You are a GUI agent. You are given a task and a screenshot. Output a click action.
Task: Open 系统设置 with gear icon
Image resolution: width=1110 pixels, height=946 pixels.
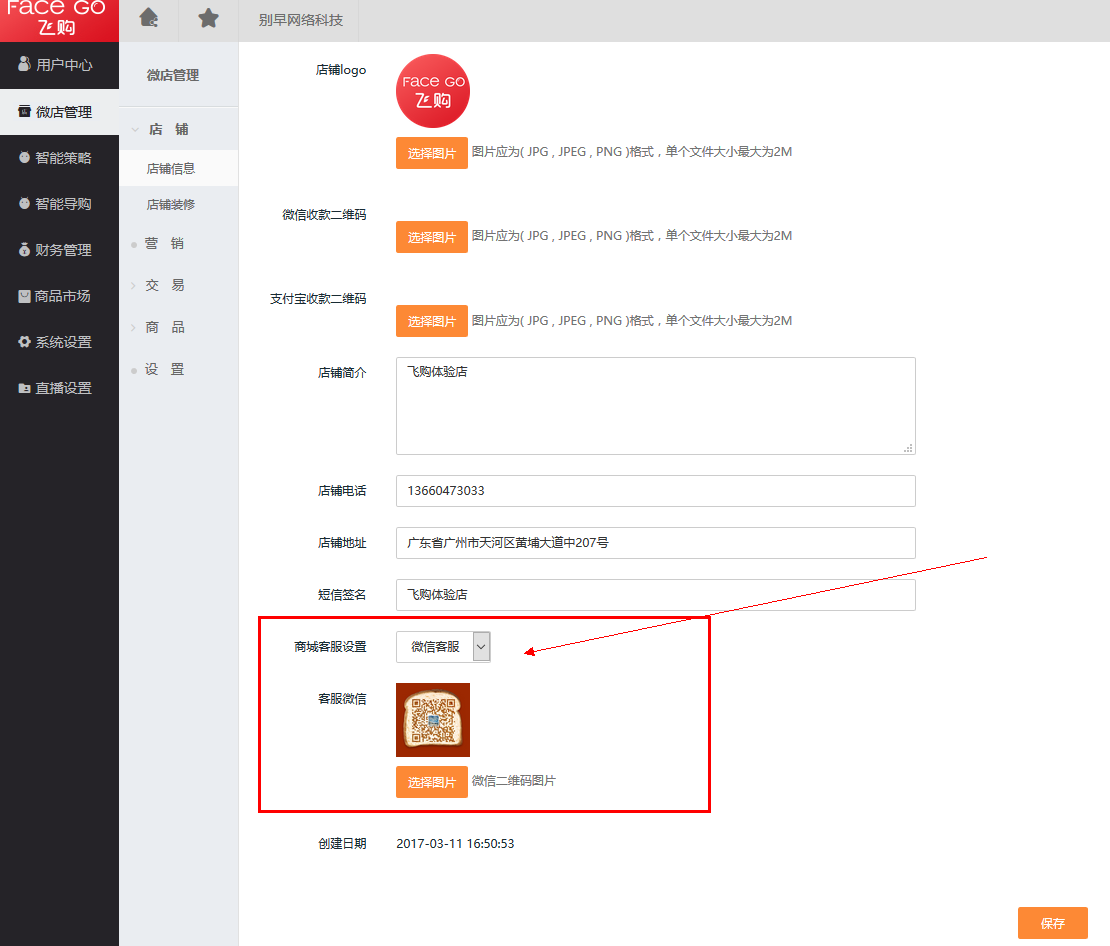pyautogui.click(x=60, y=342)
